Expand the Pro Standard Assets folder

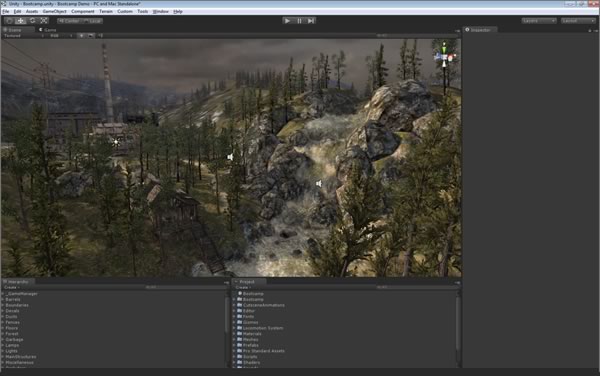(x=234, y=351)
